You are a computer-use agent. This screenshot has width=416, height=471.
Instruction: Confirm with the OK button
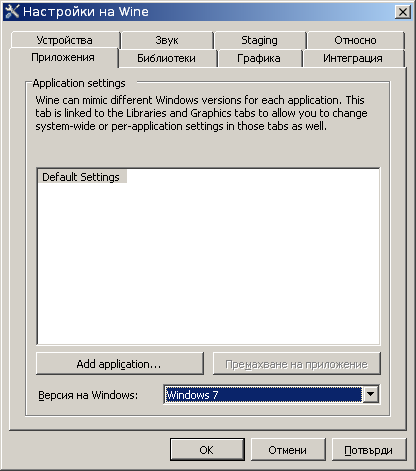click(207, 450)
